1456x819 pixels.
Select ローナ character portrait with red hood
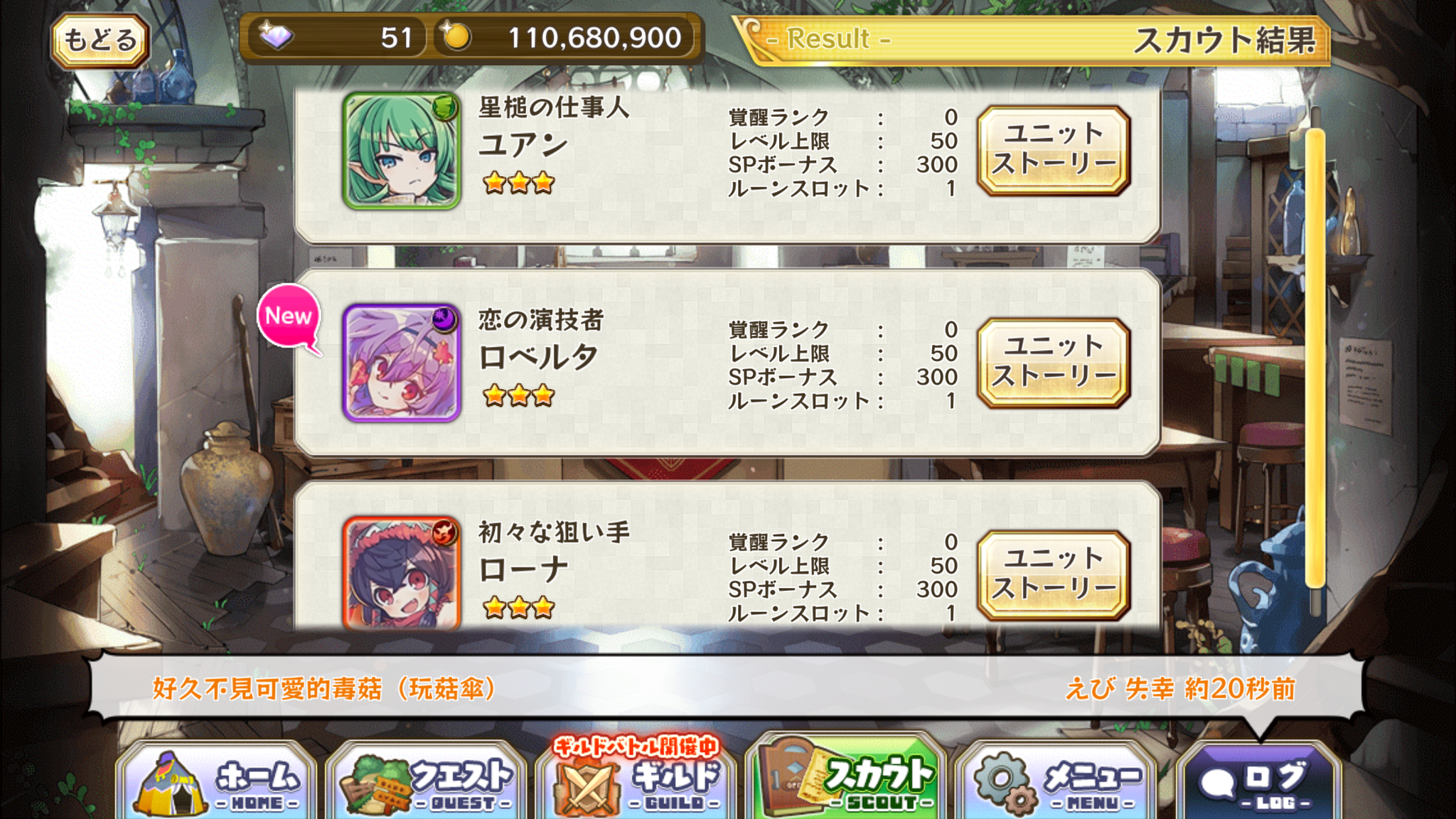pos(402,573)
